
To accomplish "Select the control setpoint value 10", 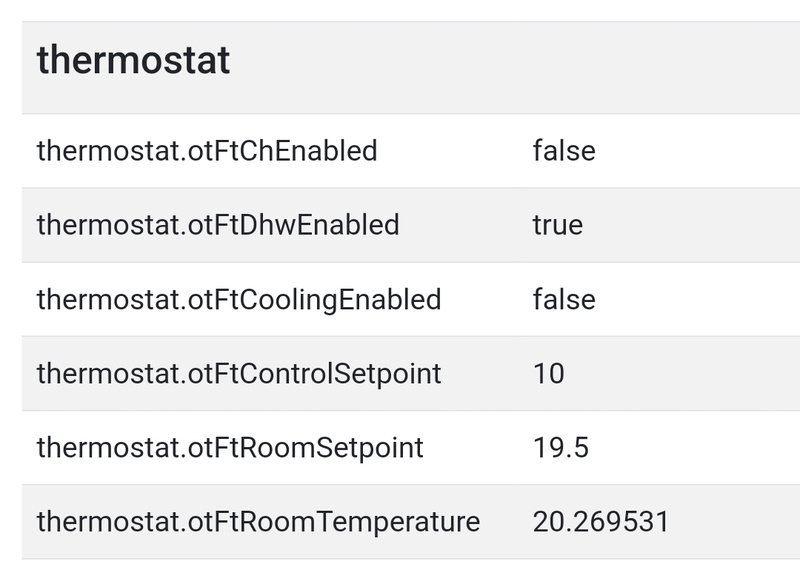I will (x=548, y=374).
